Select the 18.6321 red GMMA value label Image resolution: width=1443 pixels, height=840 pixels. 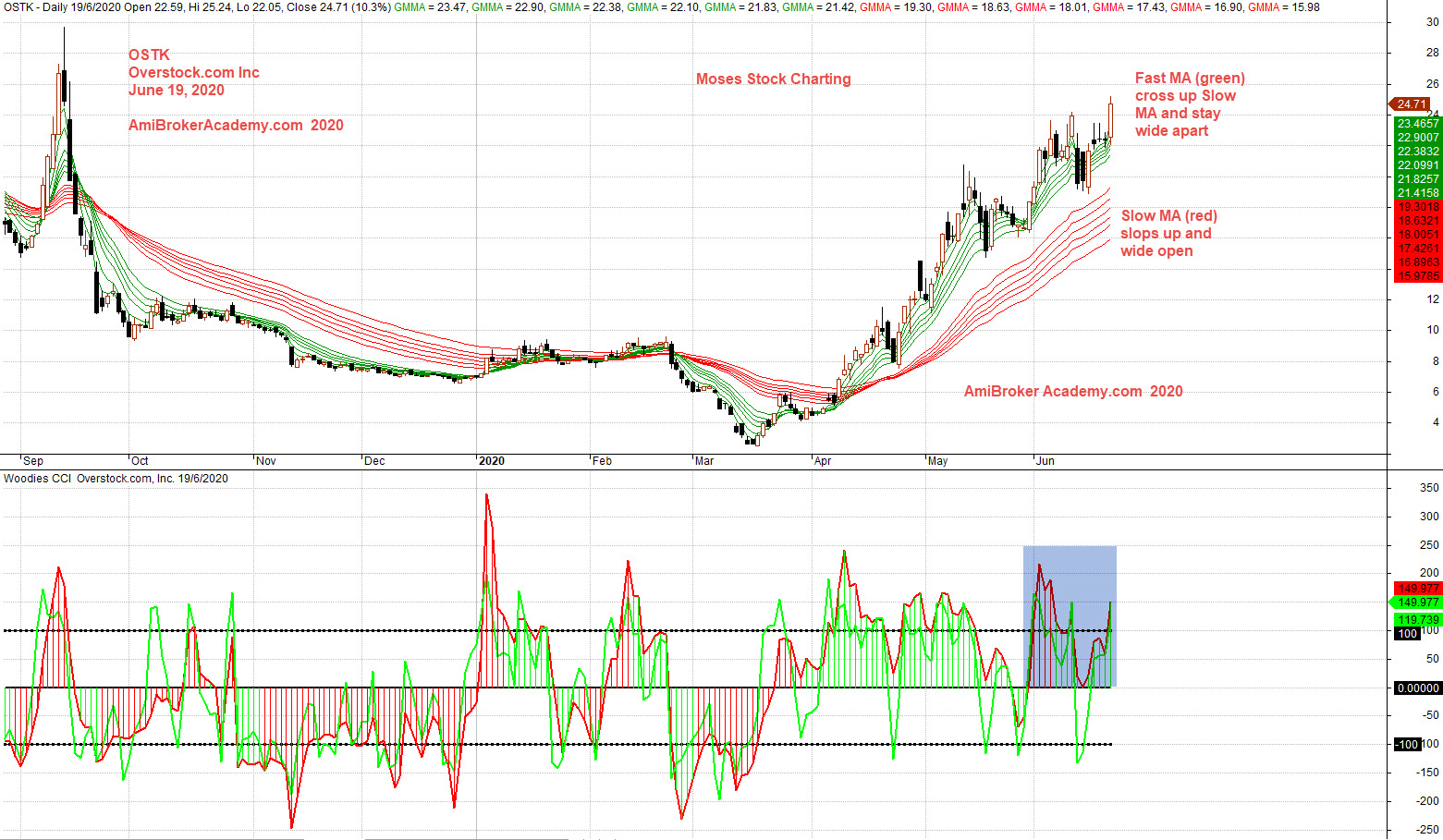click(x=1417, y=221)
